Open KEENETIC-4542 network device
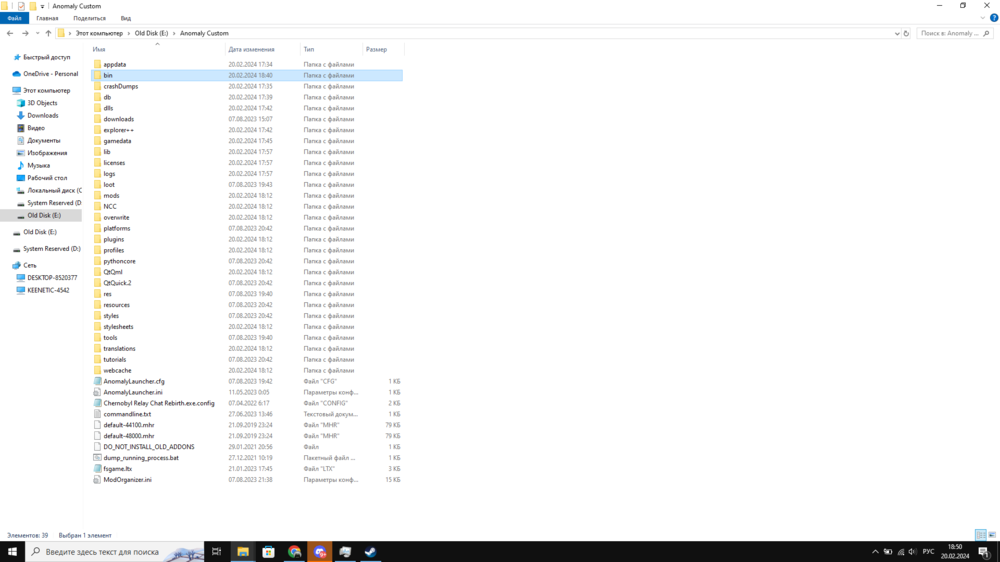 click(48, 290)
